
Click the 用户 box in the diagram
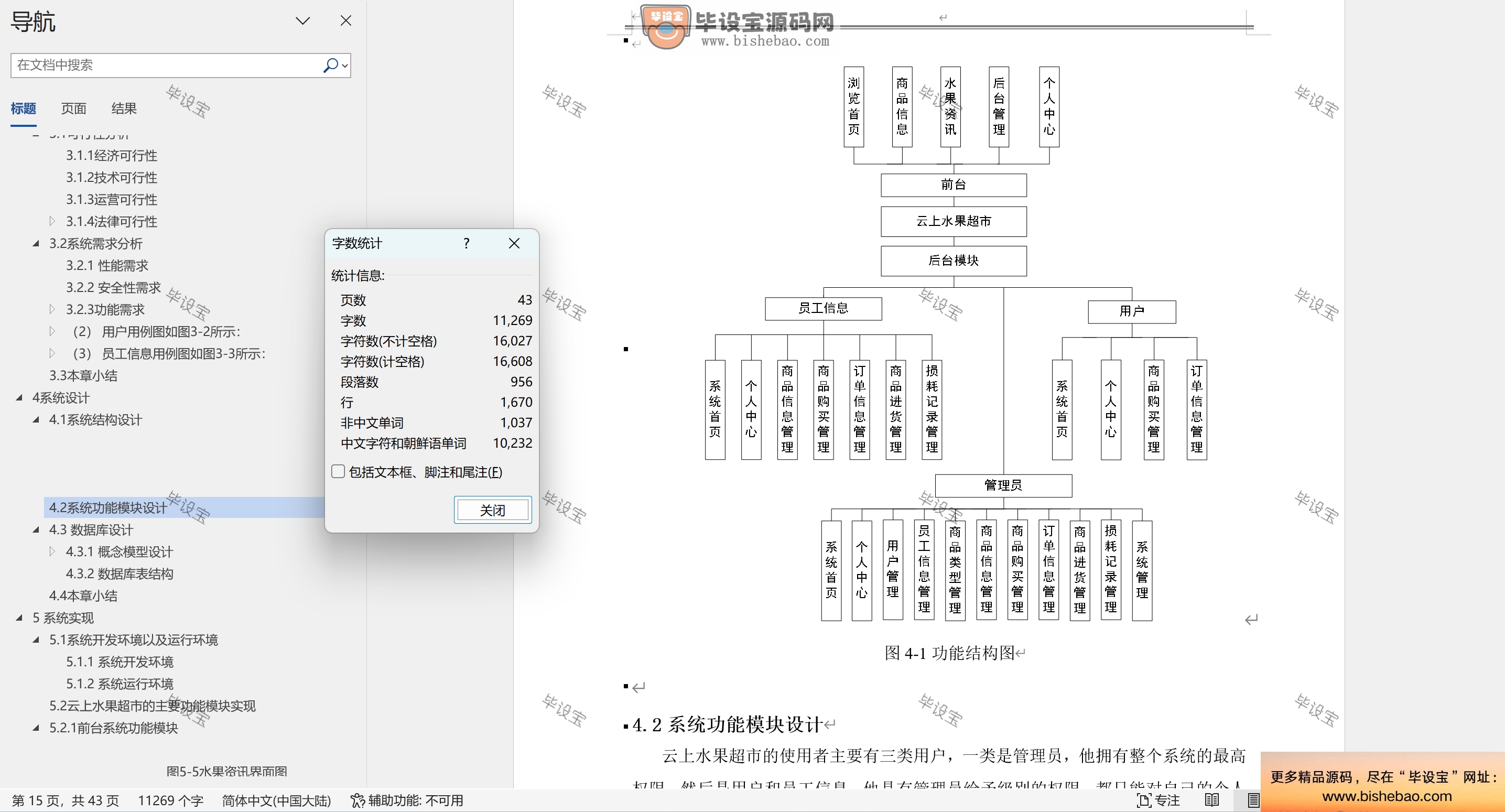click(1132, 311)
